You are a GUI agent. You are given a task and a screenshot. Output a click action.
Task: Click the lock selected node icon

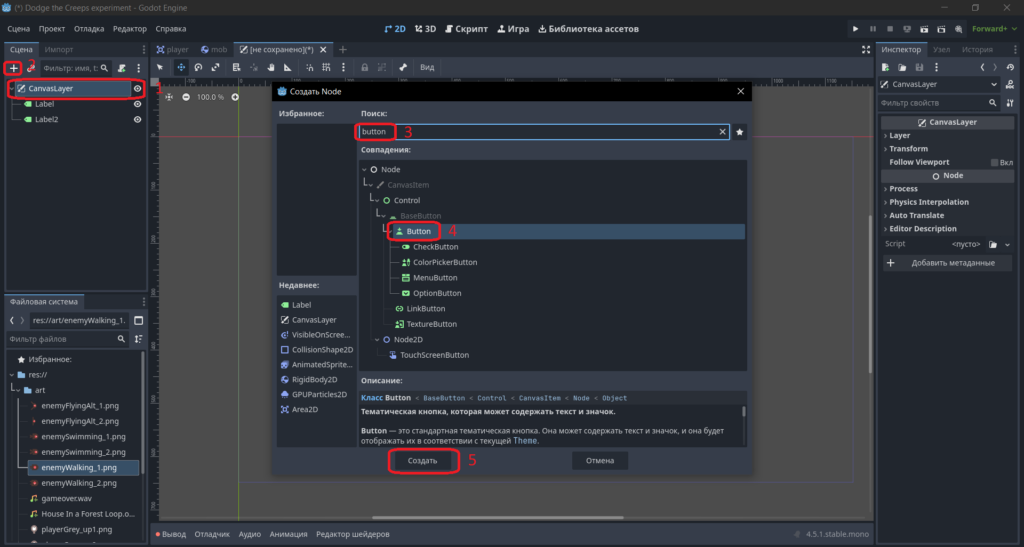point(364,67)
